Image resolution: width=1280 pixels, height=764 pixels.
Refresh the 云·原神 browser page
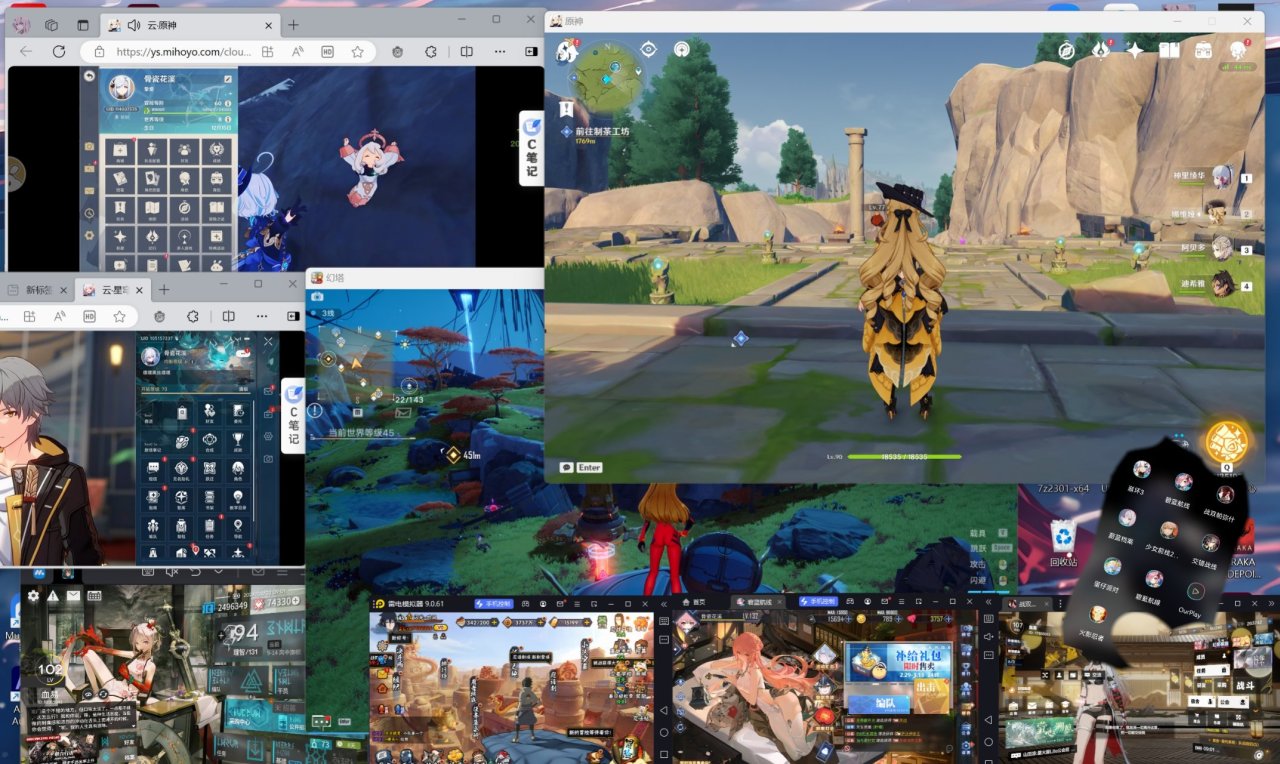[59, 51]
